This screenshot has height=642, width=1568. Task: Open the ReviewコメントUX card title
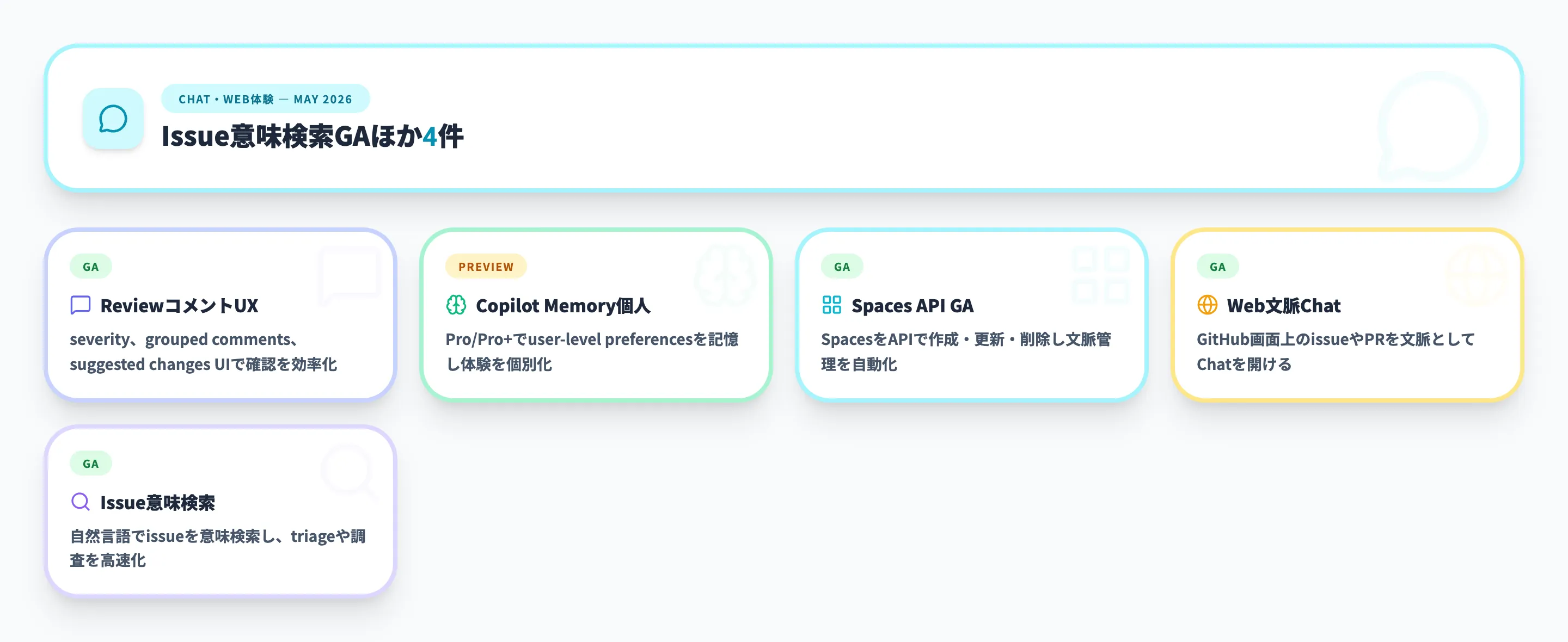pos(179,305)
